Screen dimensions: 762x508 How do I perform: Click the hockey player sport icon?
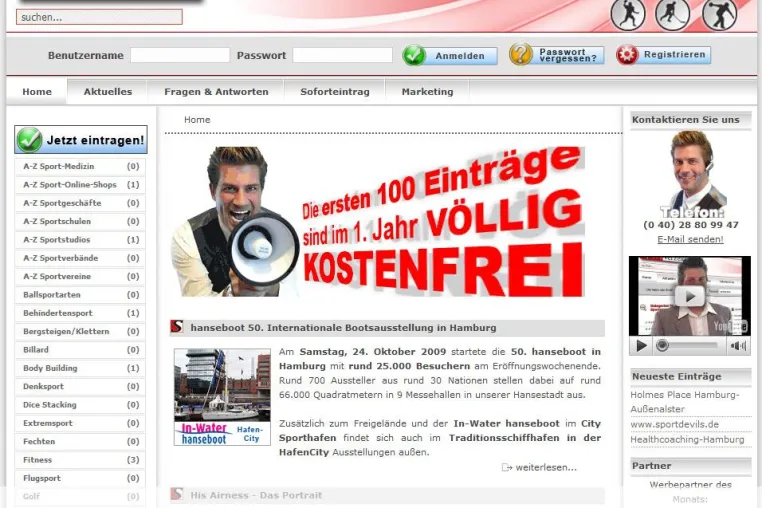tap(673, 14)
